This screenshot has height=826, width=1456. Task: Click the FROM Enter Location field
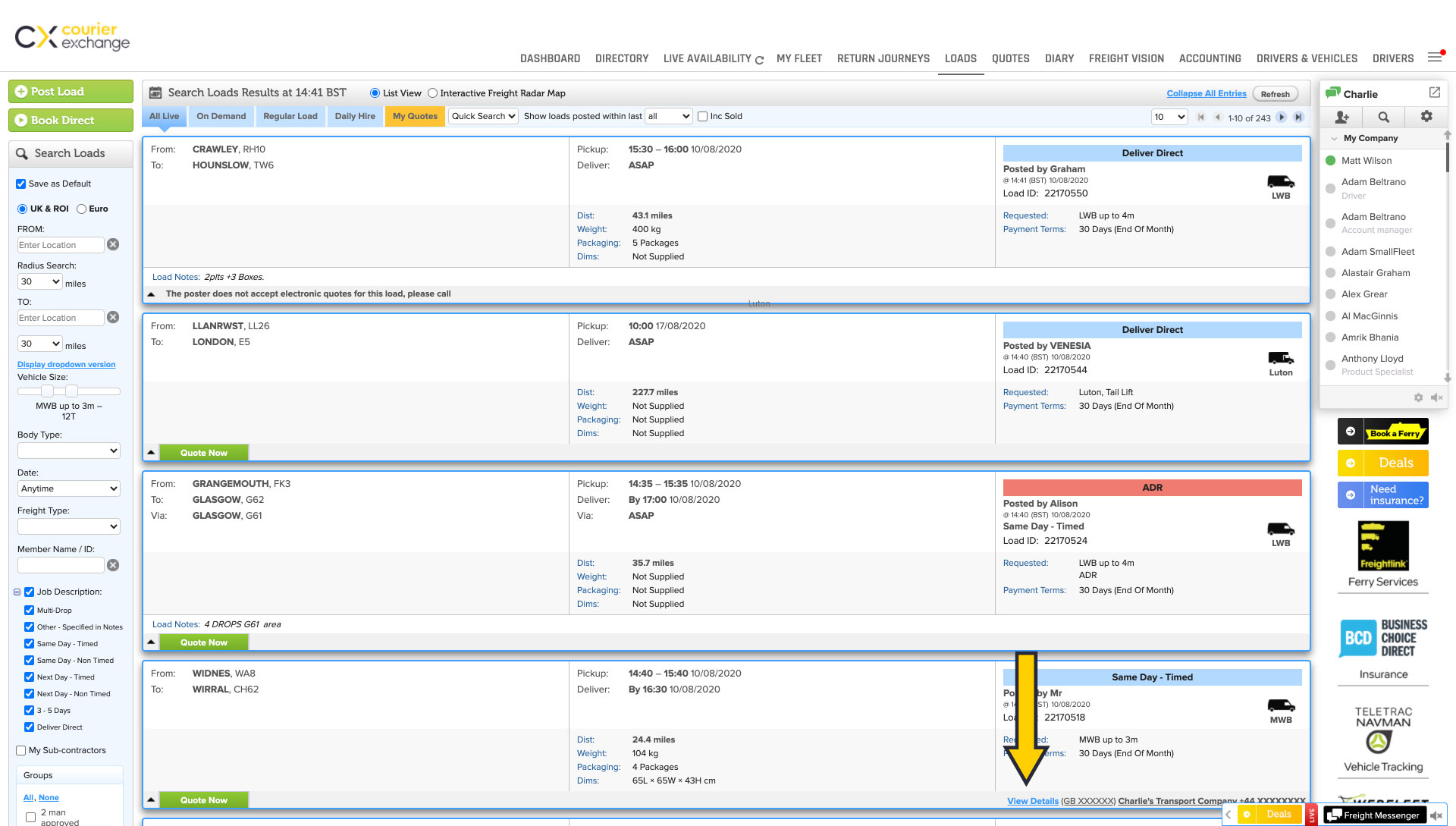61,245
